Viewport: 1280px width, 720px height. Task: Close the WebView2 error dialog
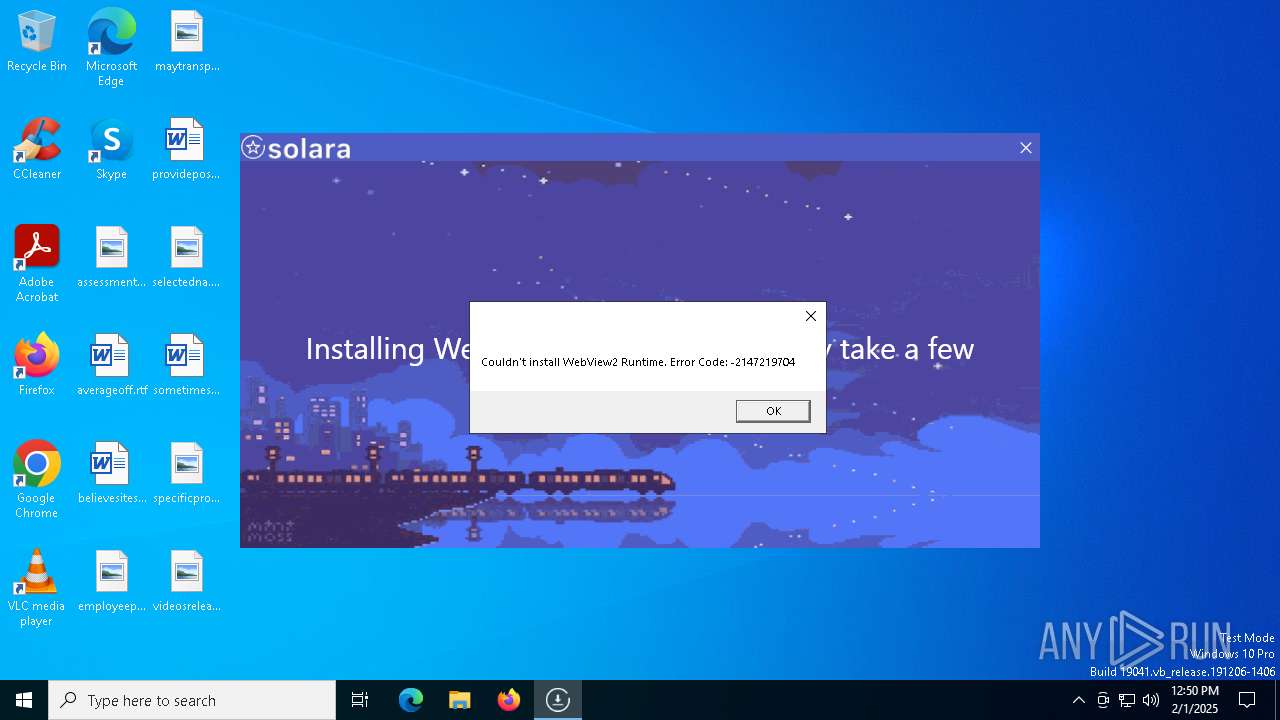click(811, 316)
